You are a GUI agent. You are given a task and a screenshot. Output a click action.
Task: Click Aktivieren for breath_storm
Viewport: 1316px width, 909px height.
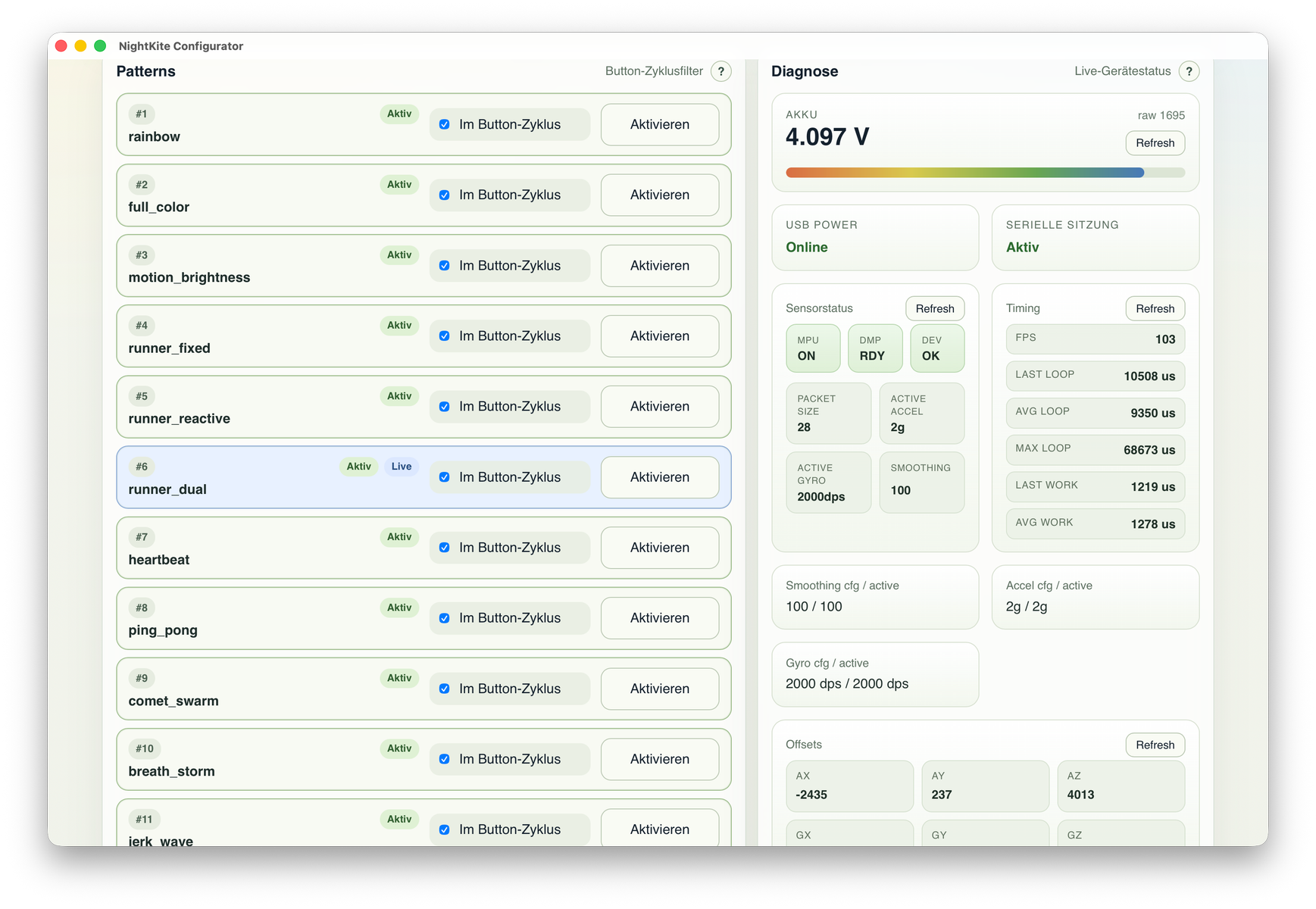[x=659, y=759]
